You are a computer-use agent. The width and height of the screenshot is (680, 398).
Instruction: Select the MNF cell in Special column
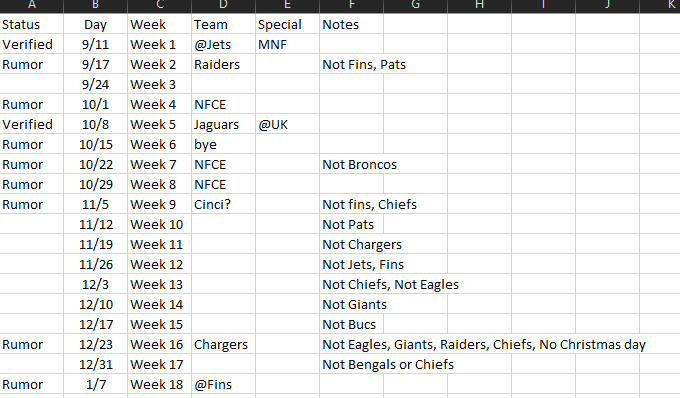[x=287, y=44]
